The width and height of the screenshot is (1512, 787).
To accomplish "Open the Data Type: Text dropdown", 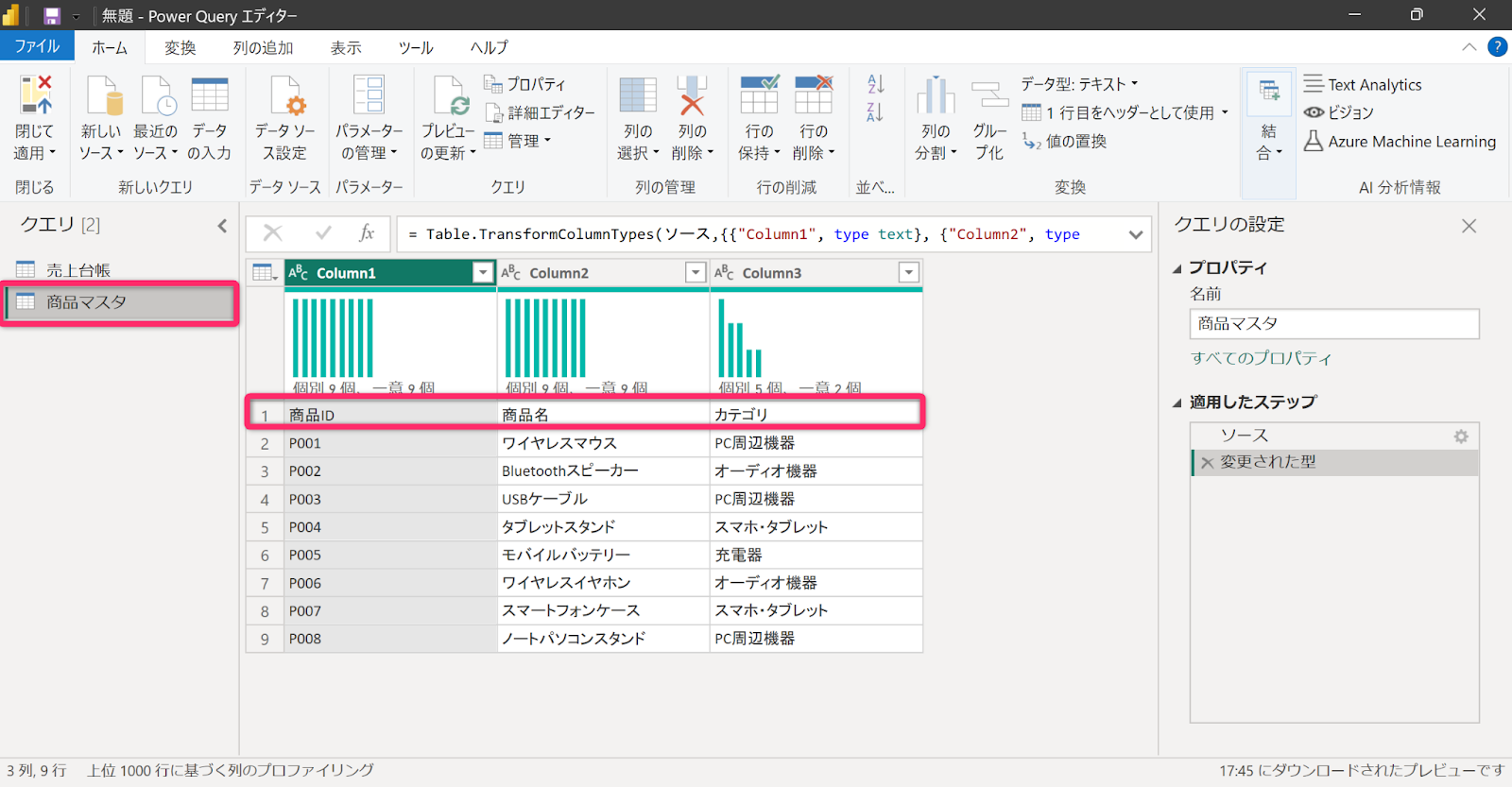I will [1079, 84].
